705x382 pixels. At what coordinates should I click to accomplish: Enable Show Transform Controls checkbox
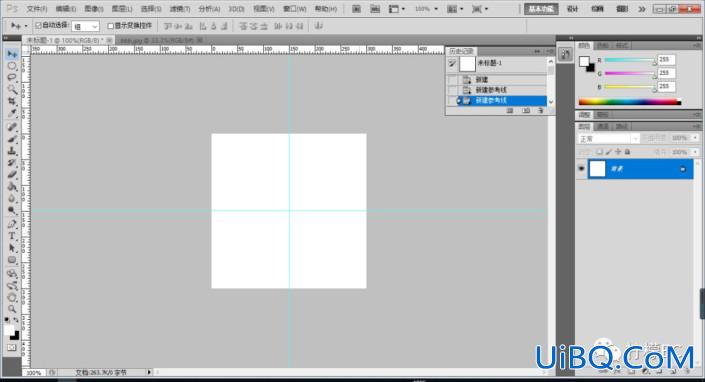(111, 26)
